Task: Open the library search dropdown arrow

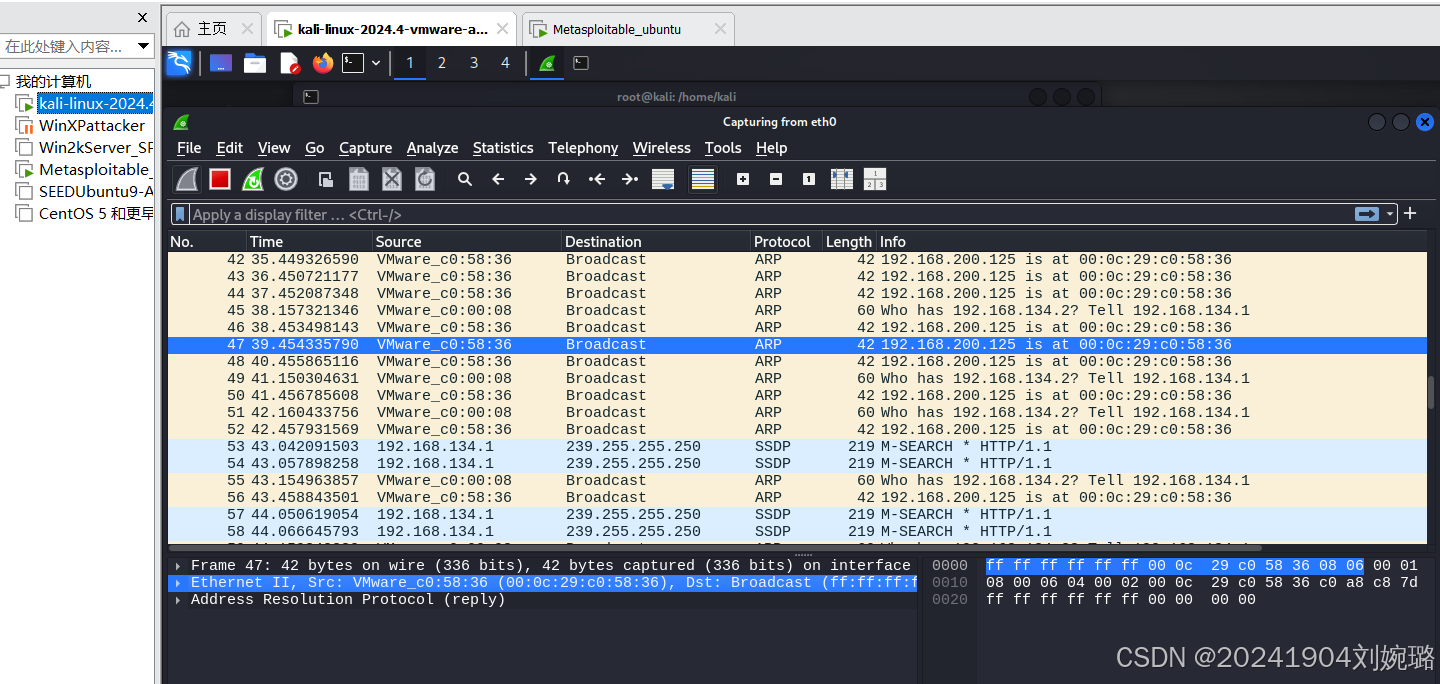Action: [144, 46]
